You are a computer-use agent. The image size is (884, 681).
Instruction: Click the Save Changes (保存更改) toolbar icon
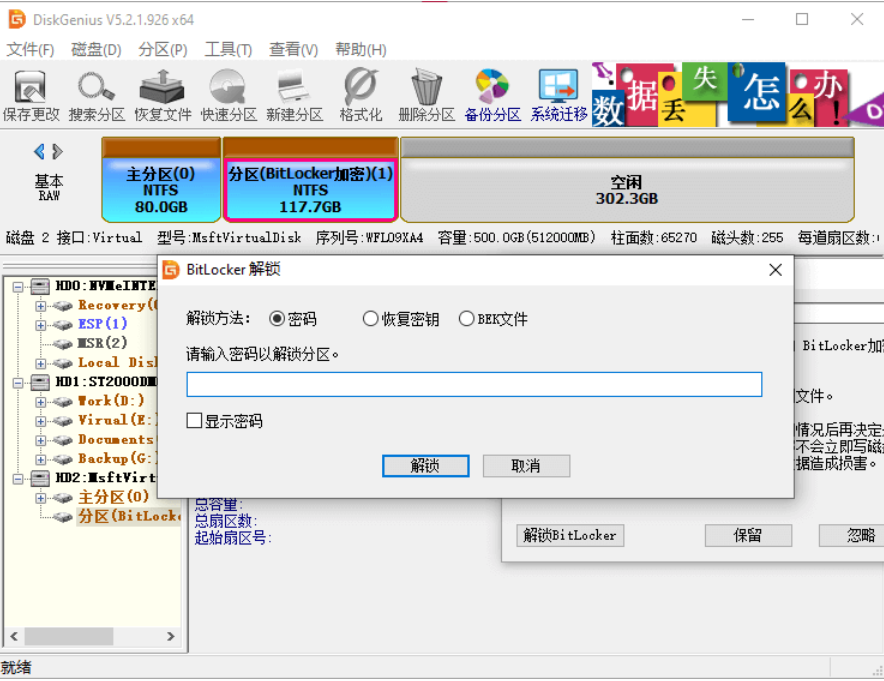30,95
